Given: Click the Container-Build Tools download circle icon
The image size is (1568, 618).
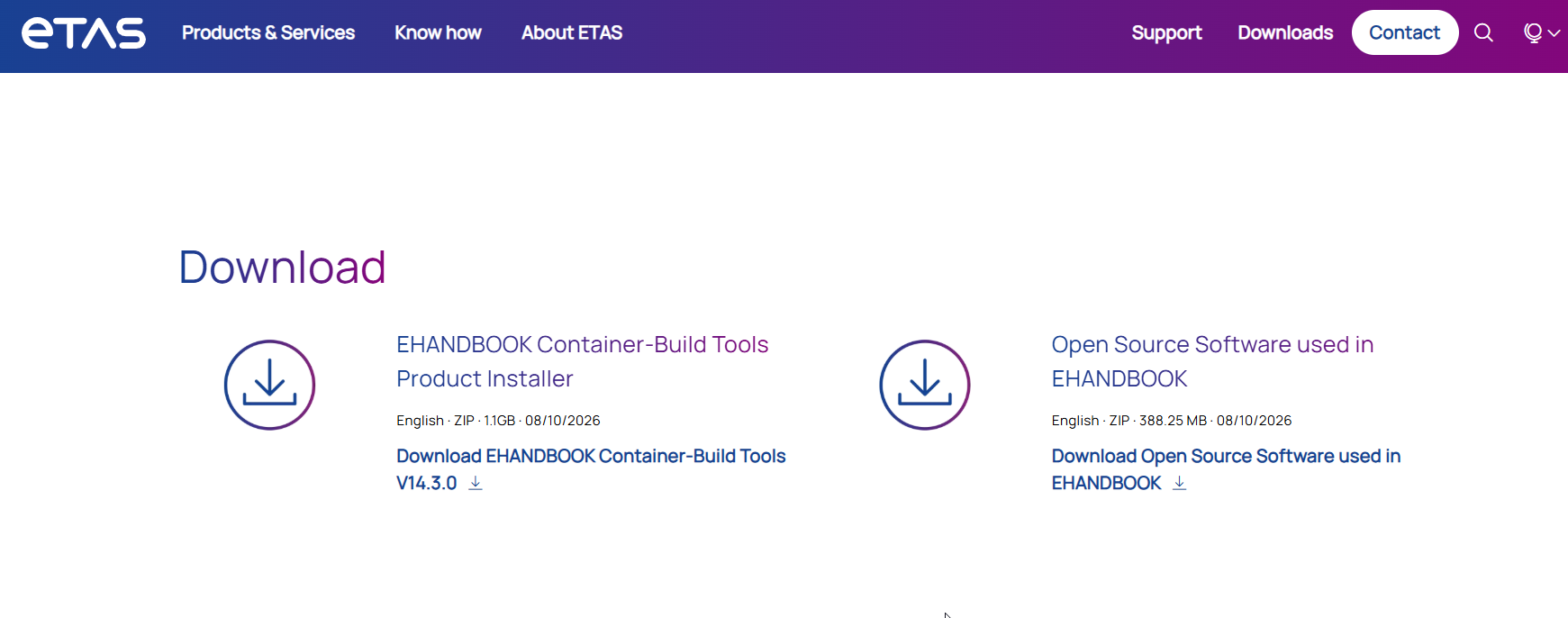Looking at the screenshot, I should pos(269,385).
